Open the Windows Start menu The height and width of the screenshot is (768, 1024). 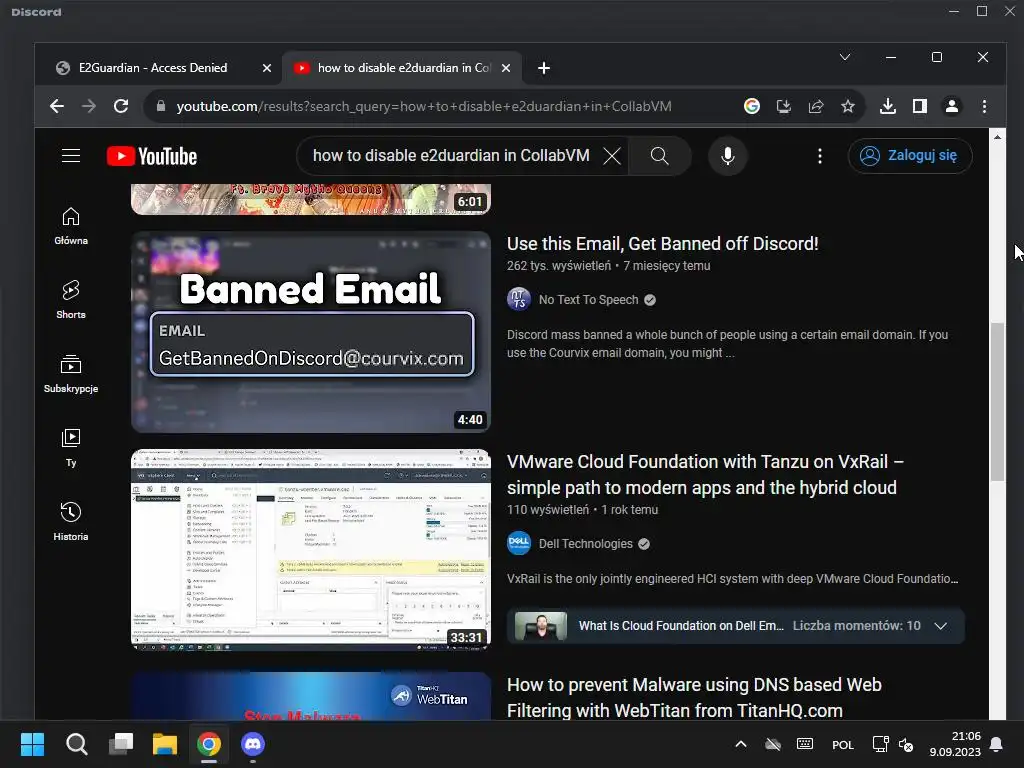click(x=32, y=744)
